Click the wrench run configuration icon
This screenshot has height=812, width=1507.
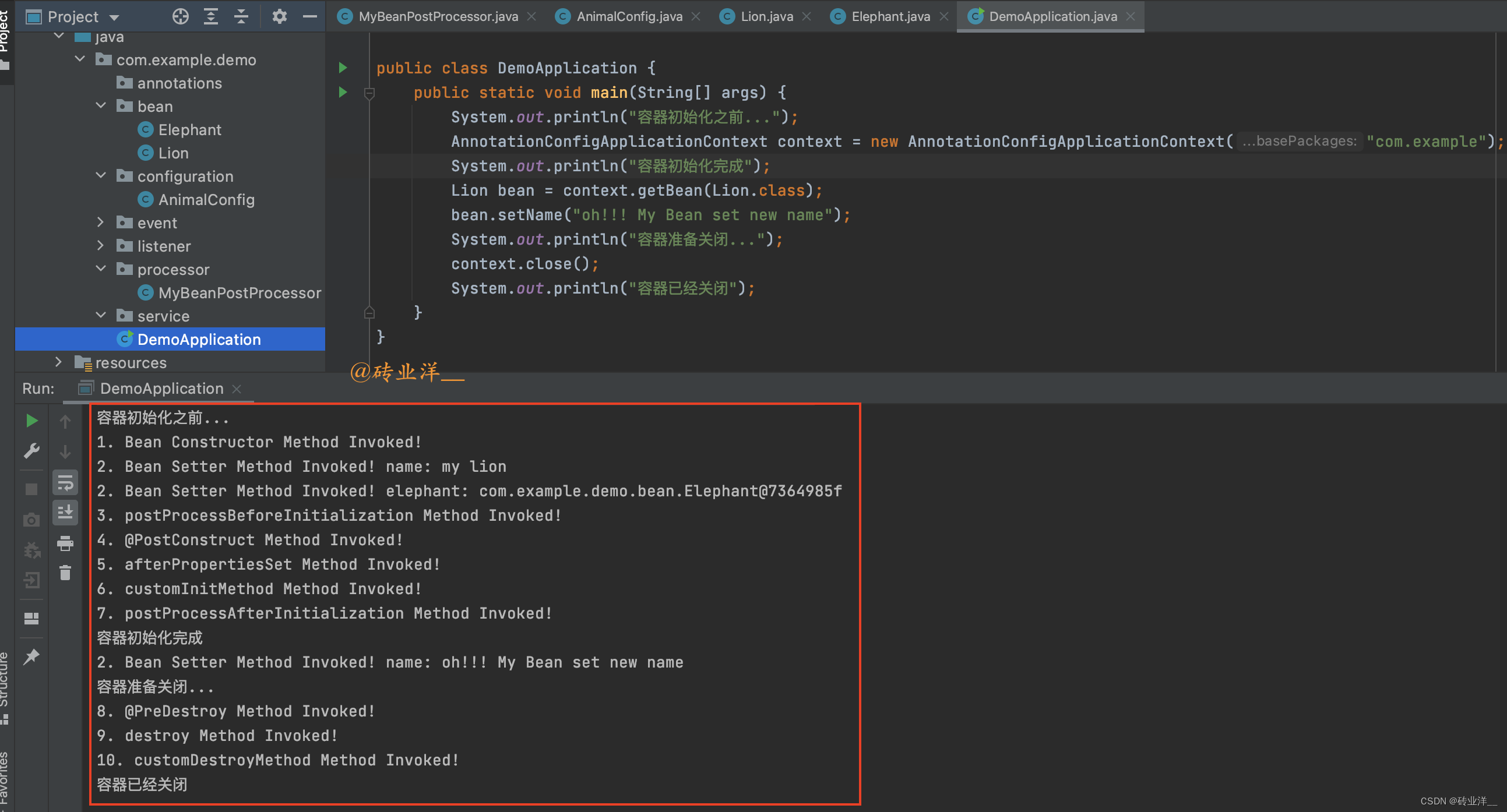point(31,451)
